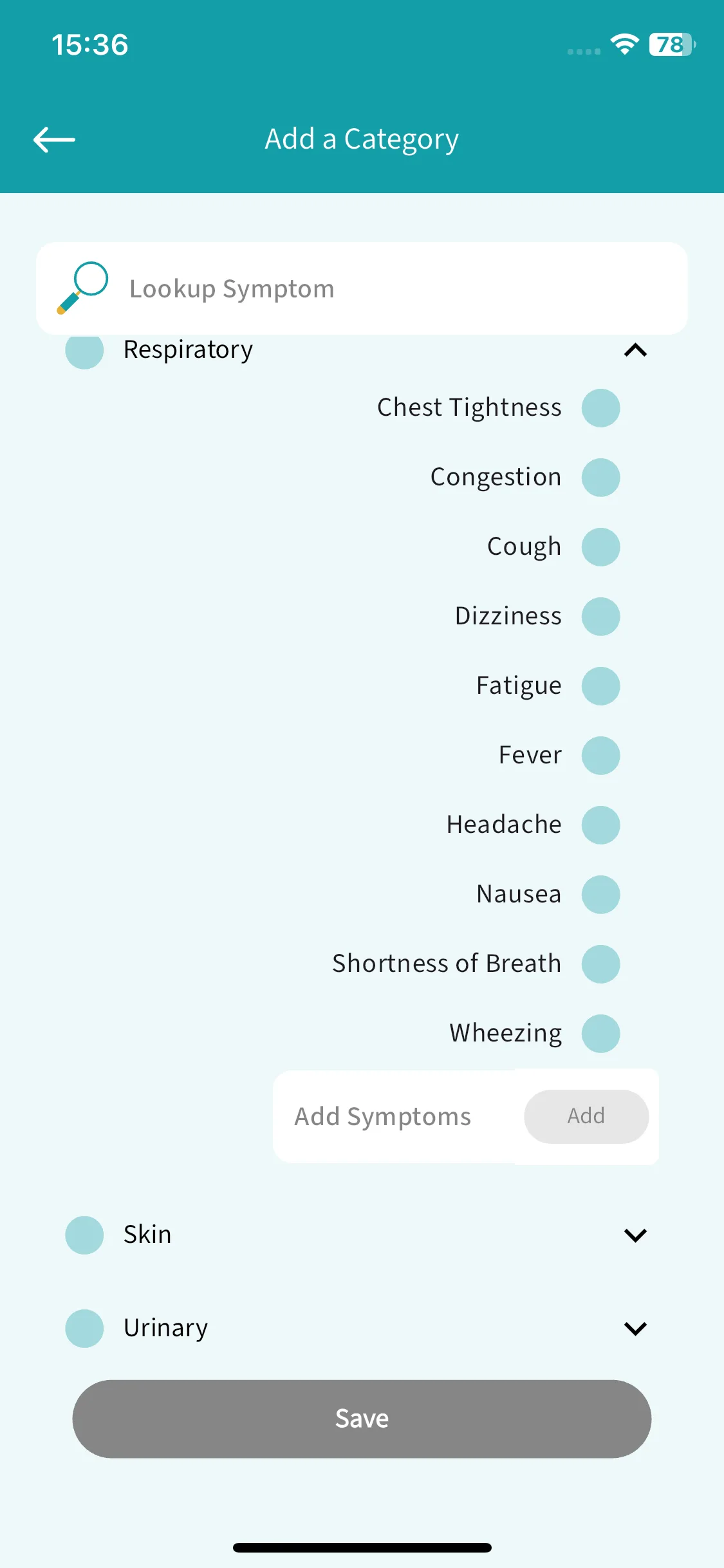Viewport: 724px width, 1568px height.
Task: Toggle the Wheezing symptom circle
Action: [x=601, y=1034]
